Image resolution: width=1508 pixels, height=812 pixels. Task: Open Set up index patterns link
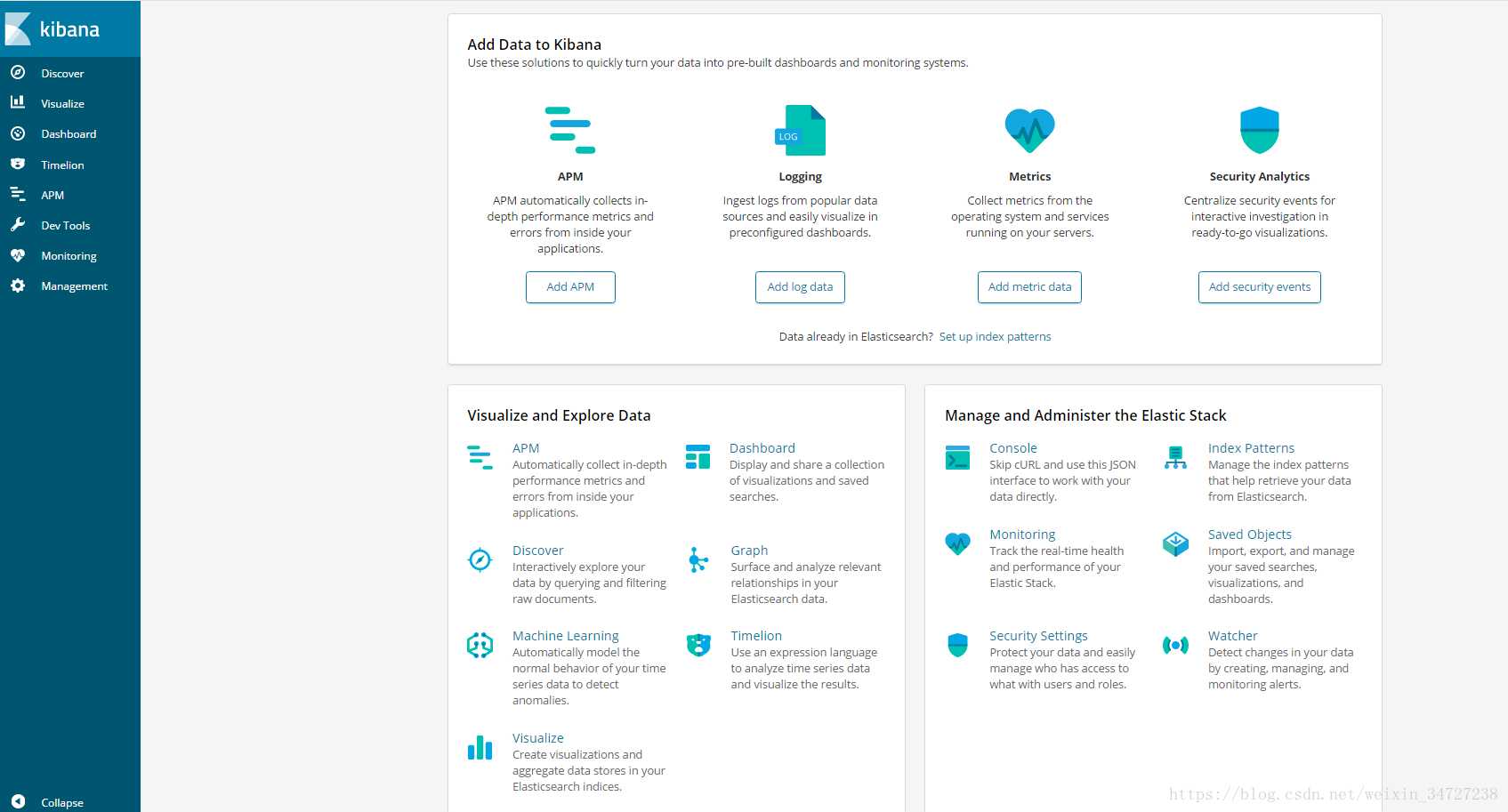(995, 336)
